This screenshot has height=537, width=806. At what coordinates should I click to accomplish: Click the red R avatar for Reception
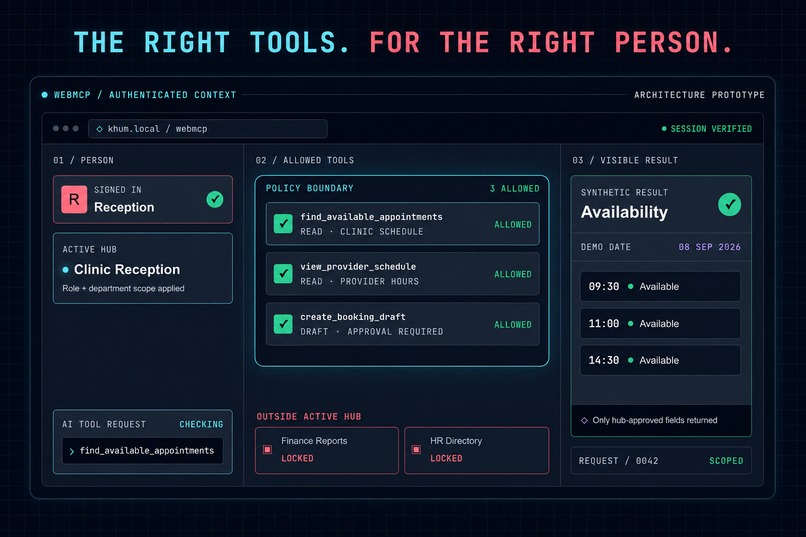point(74,199)
